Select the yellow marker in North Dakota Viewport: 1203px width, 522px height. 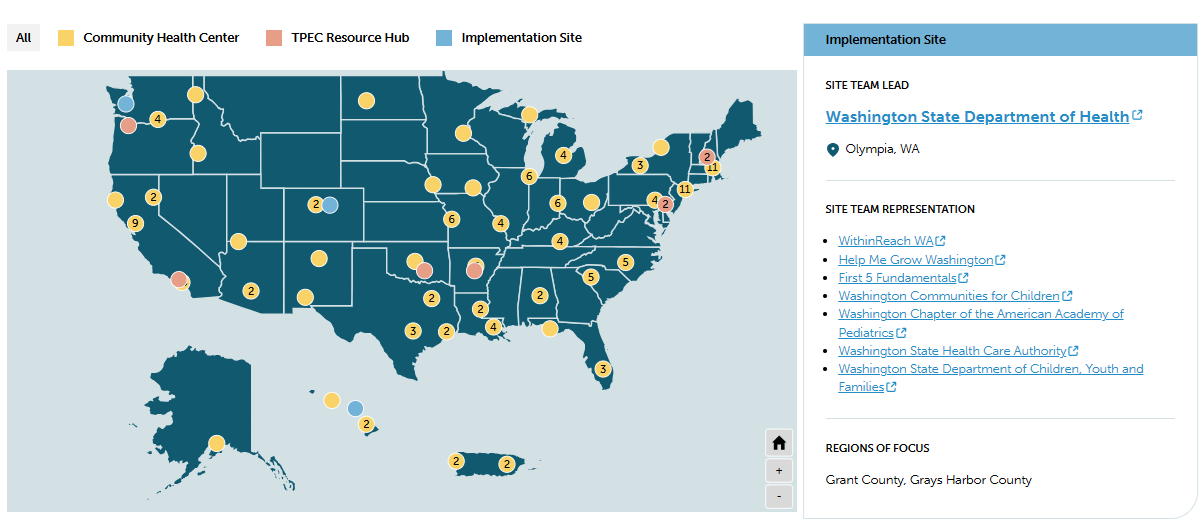click(x=367, y=101)
